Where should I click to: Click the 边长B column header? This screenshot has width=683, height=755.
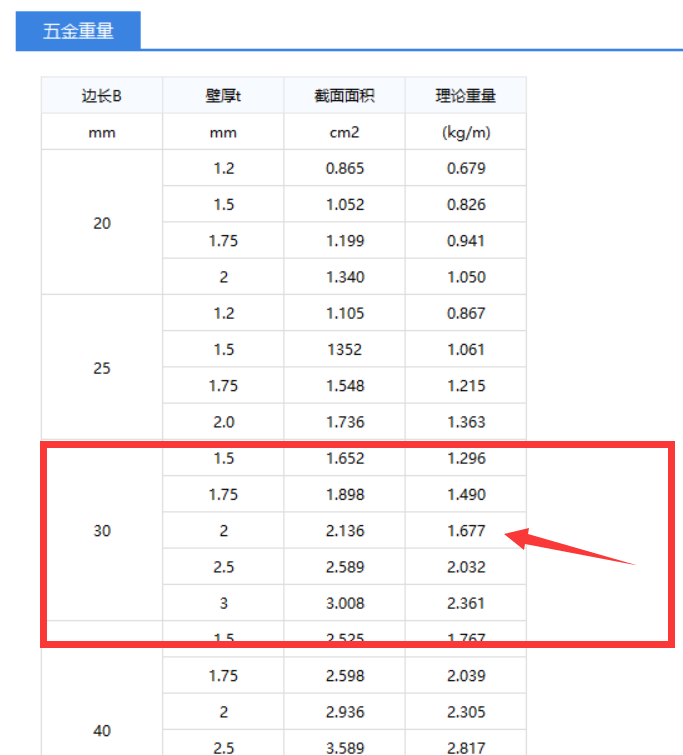(102, 96)
